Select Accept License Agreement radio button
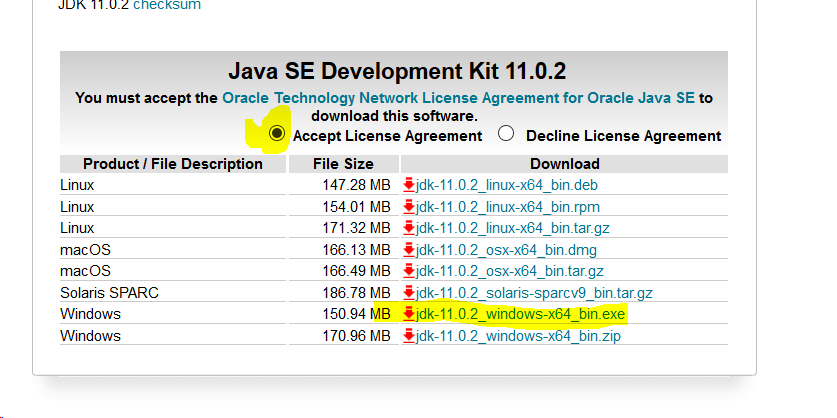This screenshot has height=418, width=837. (277, 133)
